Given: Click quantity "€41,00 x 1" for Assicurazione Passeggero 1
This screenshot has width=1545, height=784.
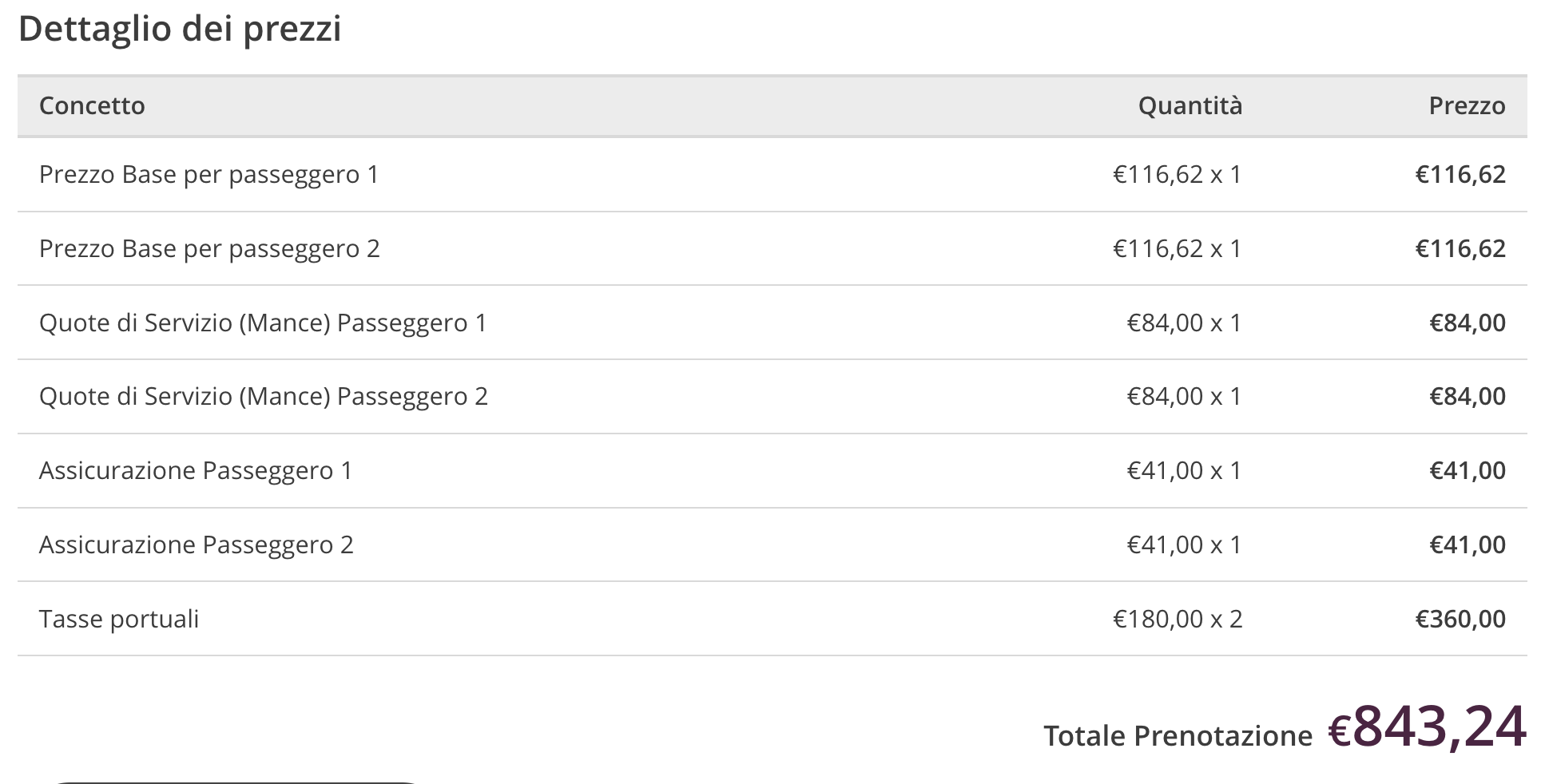Looking at the screenshot, I should tap(1184, 471).
